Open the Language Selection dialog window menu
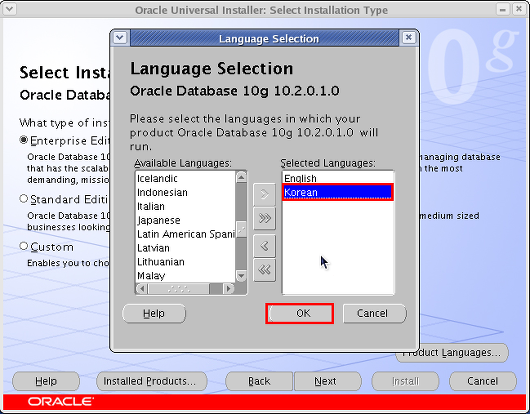The width and height of the screenshot is (530, 414). point(120,38)
